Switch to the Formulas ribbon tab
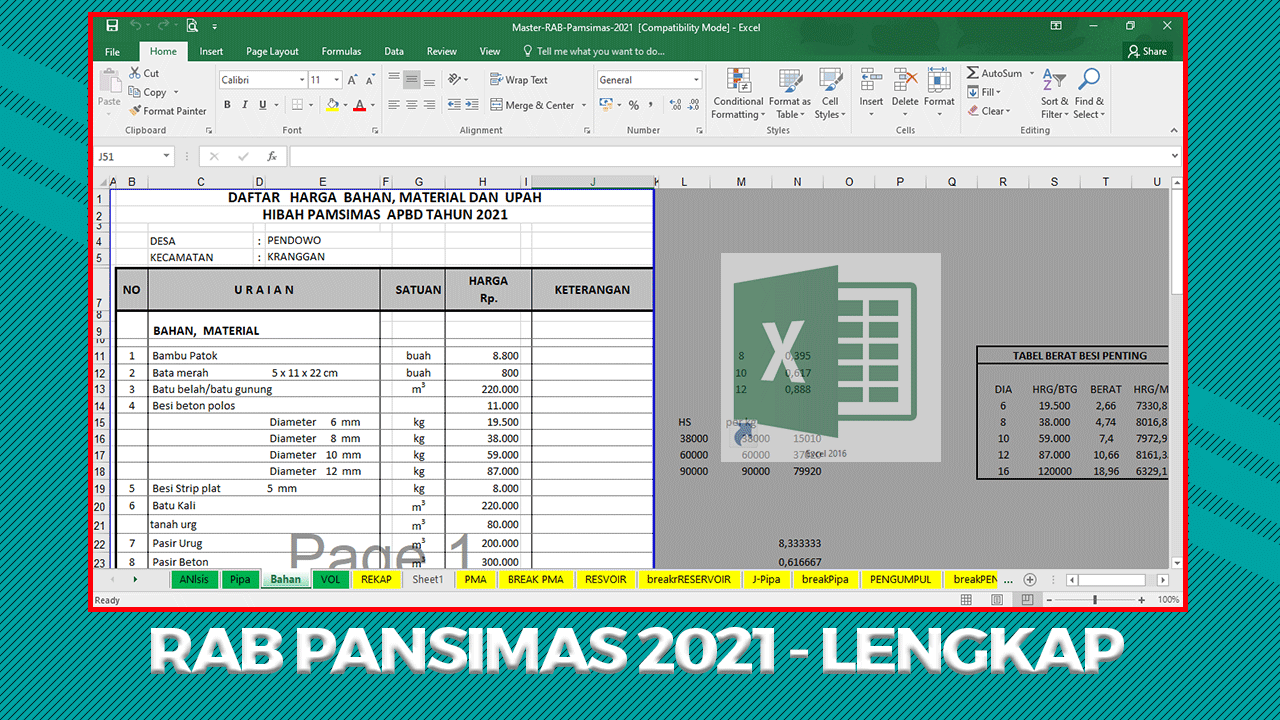 pos(341,51)
